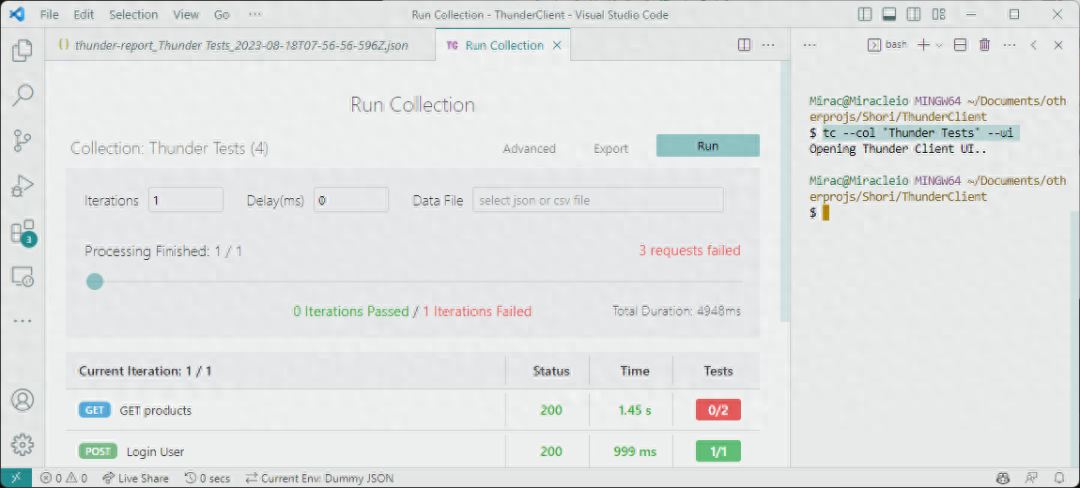
Task: Open Customize Layout button
Action: click(x=938, y=14)
